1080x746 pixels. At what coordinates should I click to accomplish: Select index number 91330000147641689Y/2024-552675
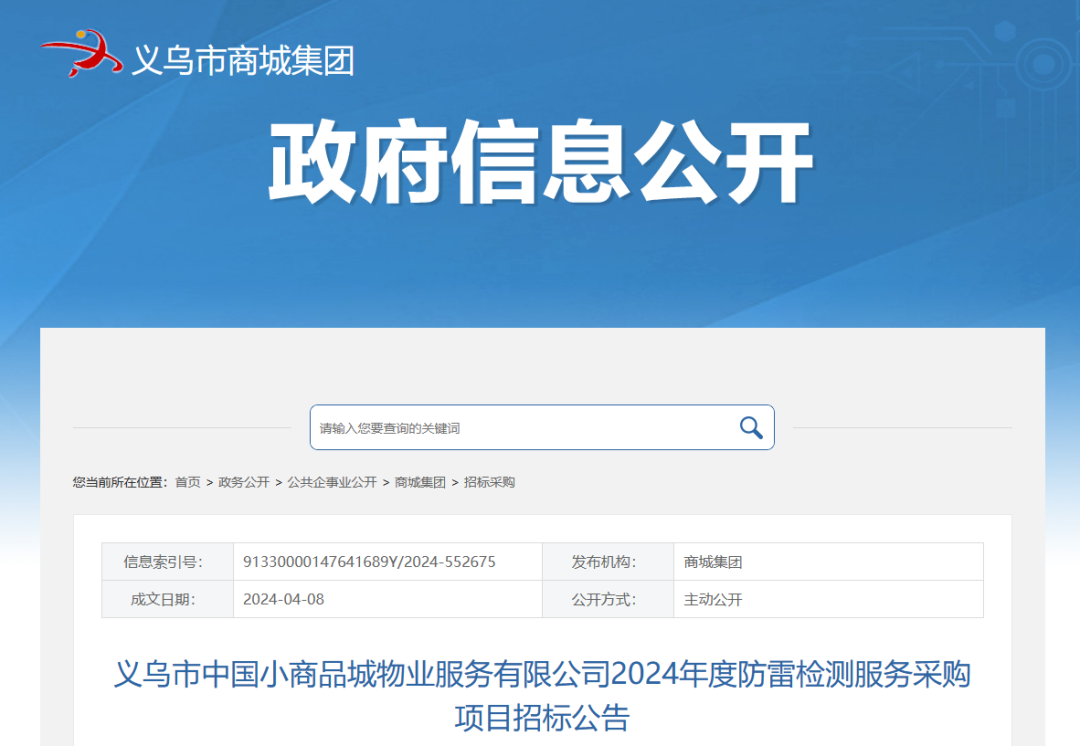click(369, 562)
